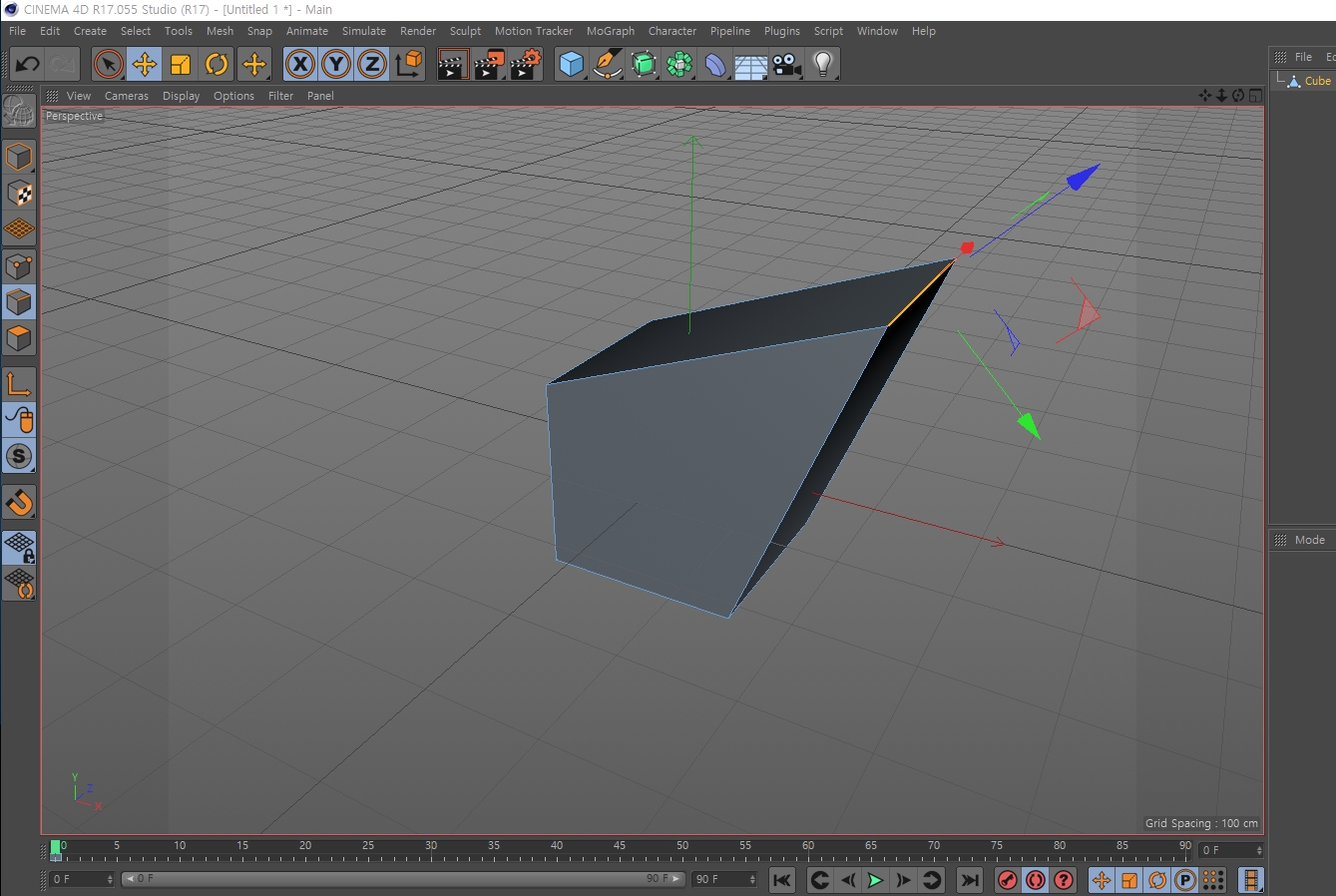Open Attribute Manager Mode menu
Viewport: 1336px width, 896px height.
(x=1309, y=540)
